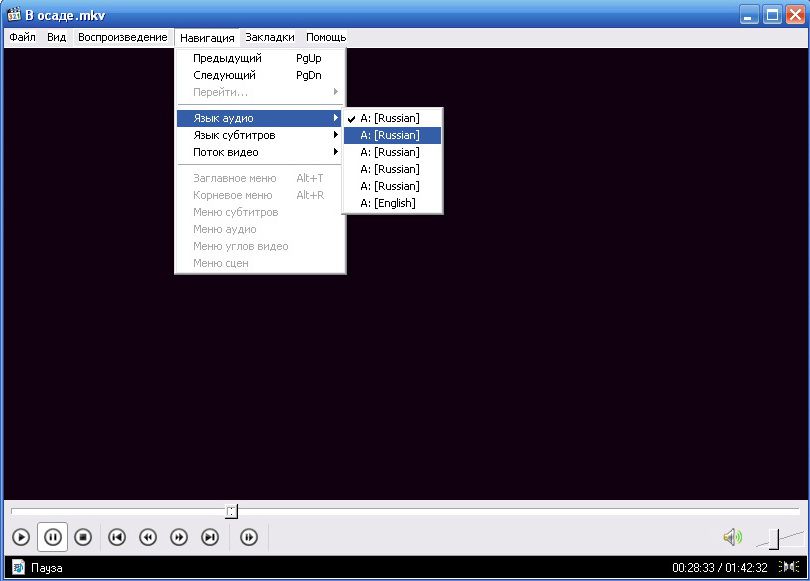Image resolution: width=810 pixels, height=581 pixels.
Task: Increase playback speed with fast-forward icon
Action: [x=179, y=537]
